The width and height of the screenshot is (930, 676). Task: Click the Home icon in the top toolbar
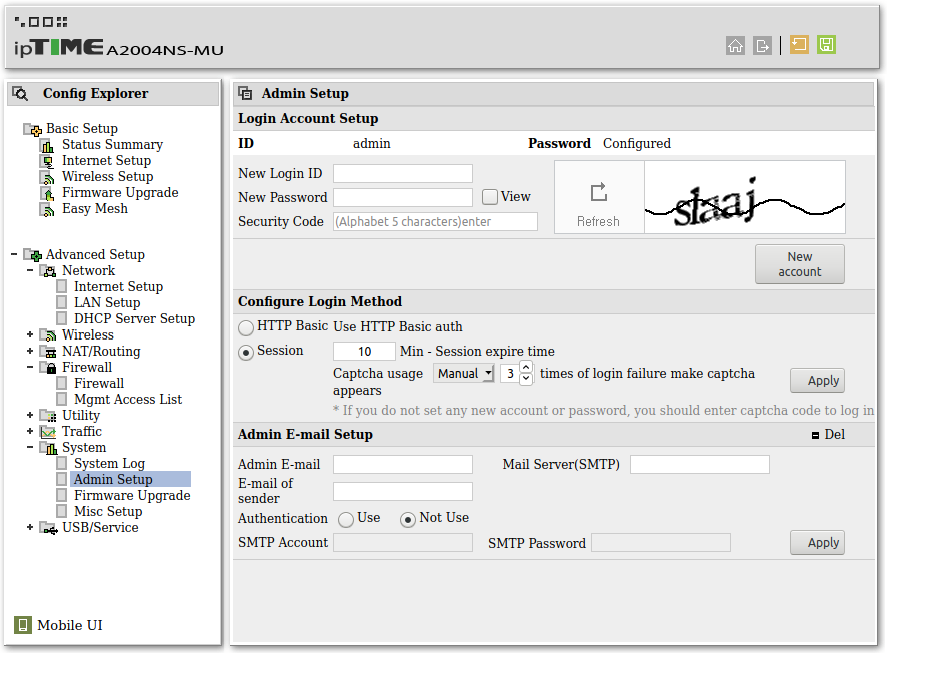tap(735, 45)
